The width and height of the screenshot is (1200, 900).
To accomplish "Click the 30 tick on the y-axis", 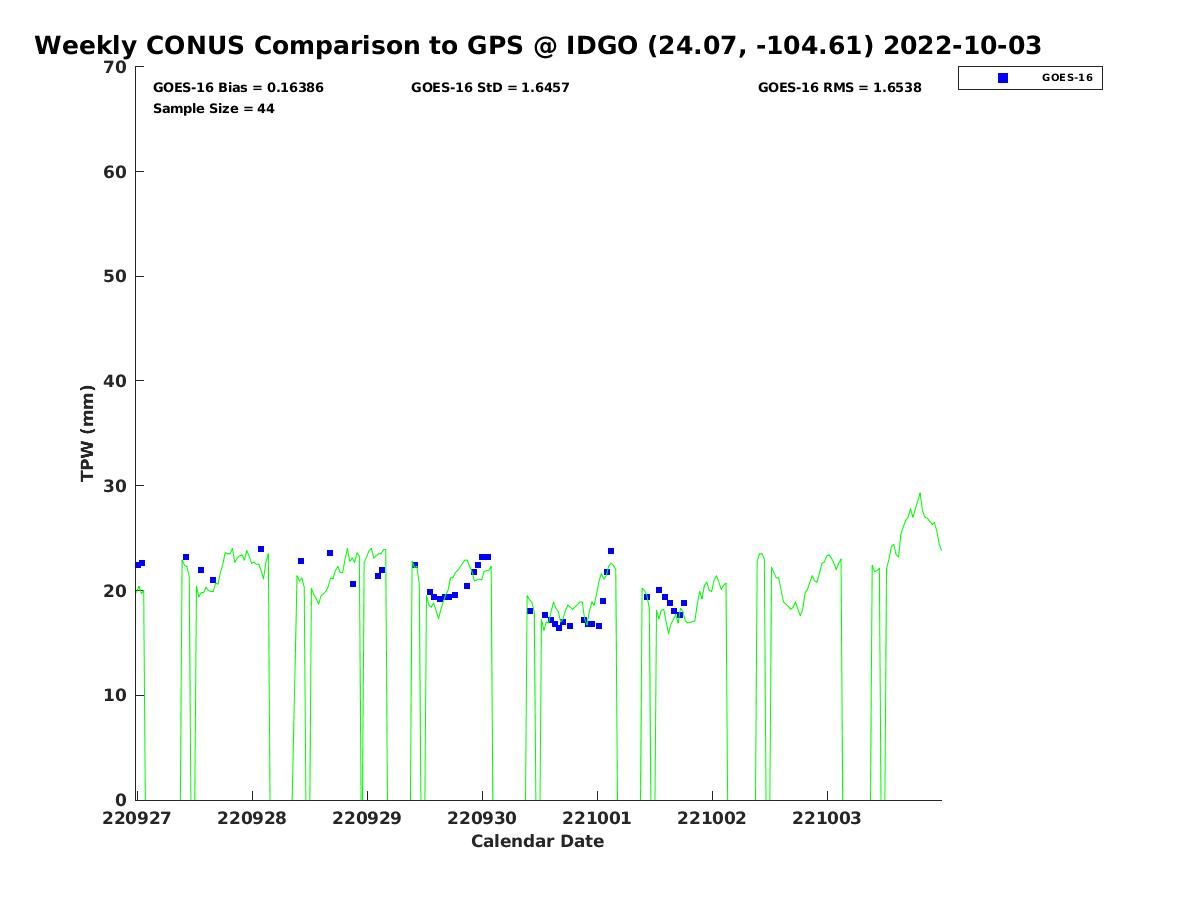I will (x=116, y=486).
